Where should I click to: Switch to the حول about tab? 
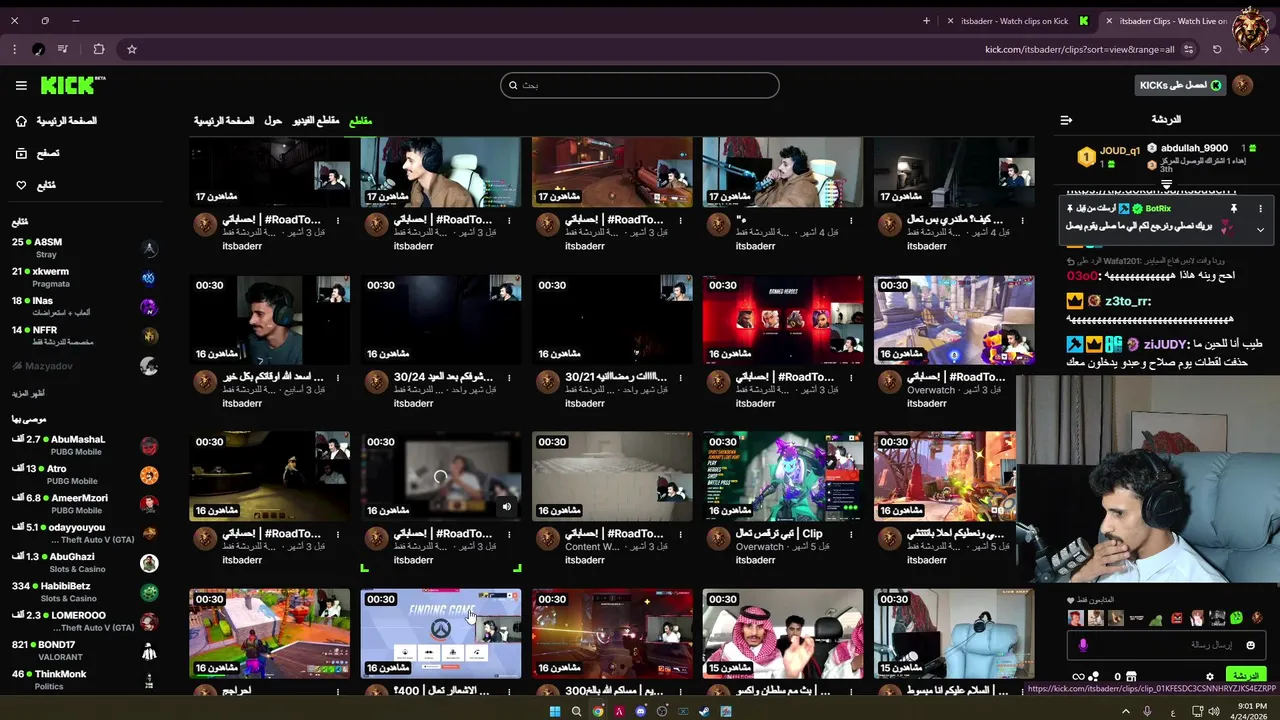point(273,120)
